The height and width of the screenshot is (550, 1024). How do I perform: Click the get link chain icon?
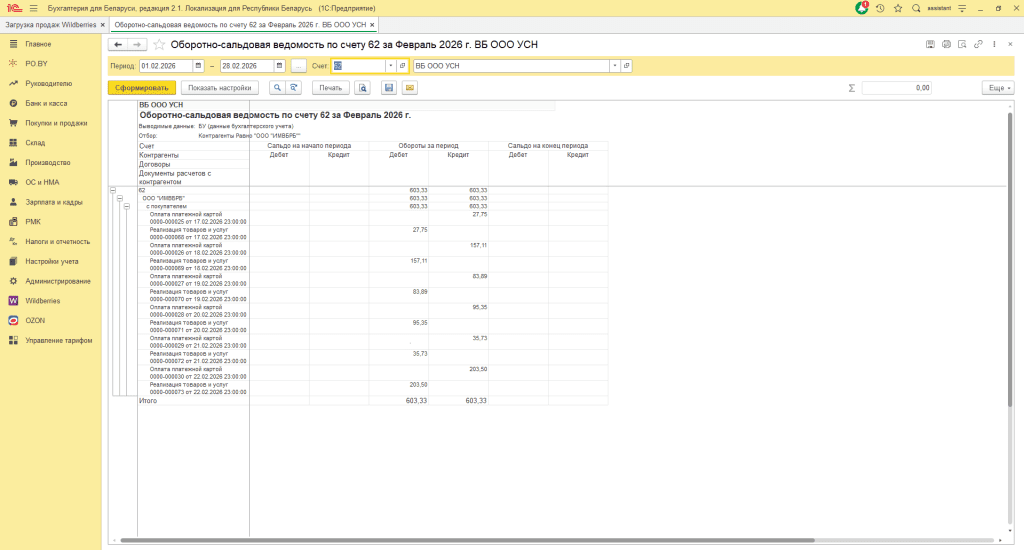point(978,45)
